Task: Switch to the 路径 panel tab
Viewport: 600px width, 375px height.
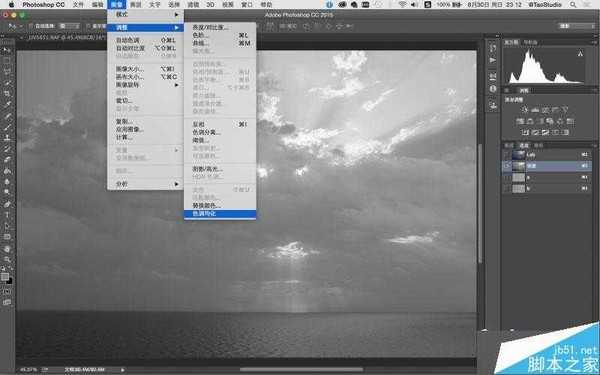Action: [x=538, y=145]
